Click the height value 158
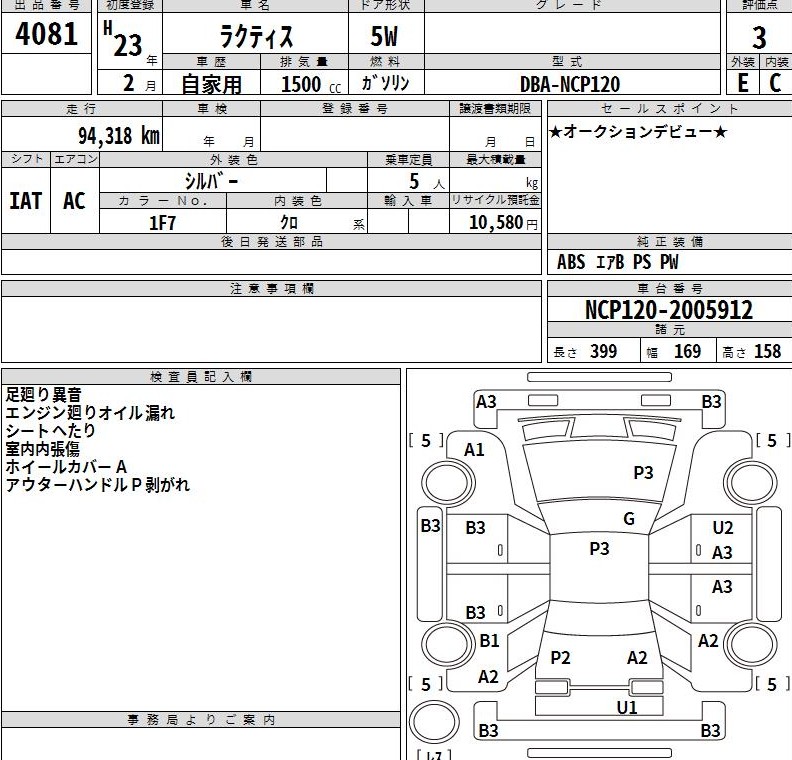Screen dimensions: 792x760 [x=767, y=351]
